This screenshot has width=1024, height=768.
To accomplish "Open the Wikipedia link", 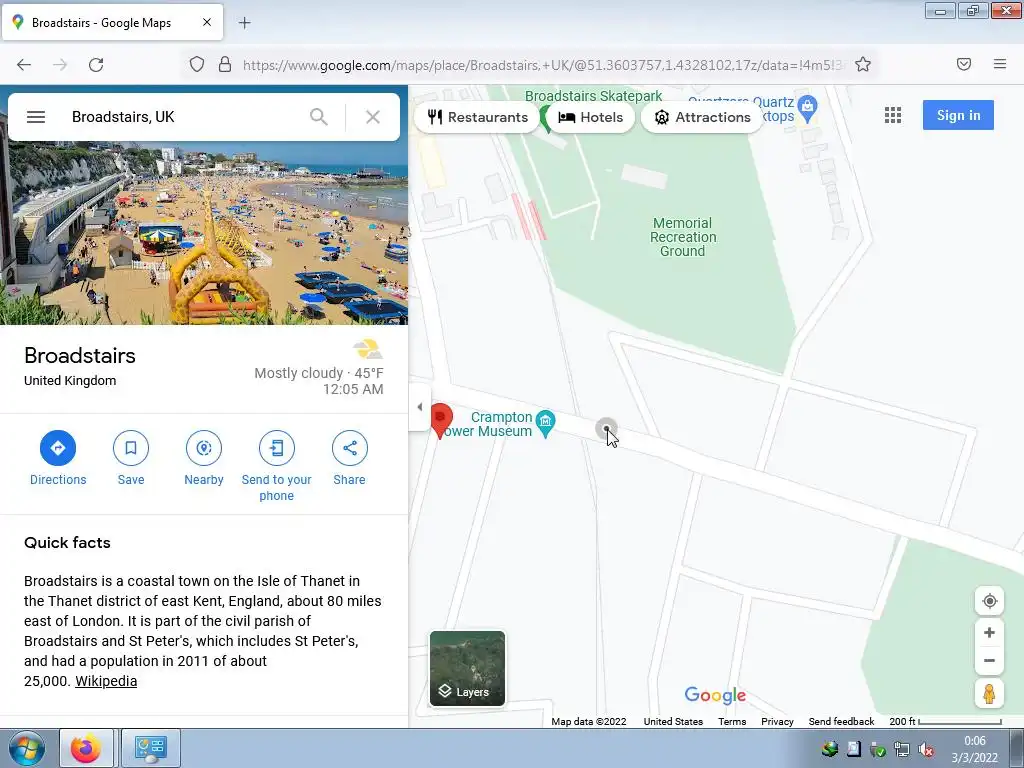I will coord(106,681).
